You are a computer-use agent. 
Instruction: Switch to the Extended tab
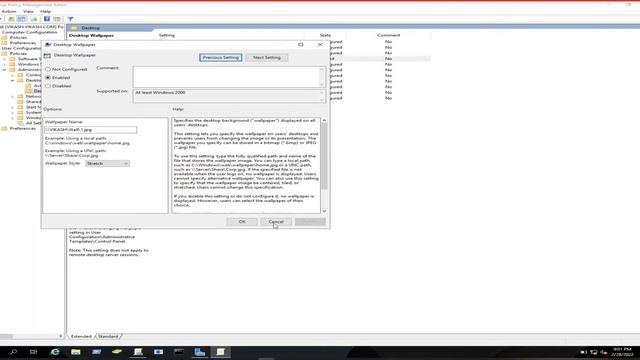[81, 336]
